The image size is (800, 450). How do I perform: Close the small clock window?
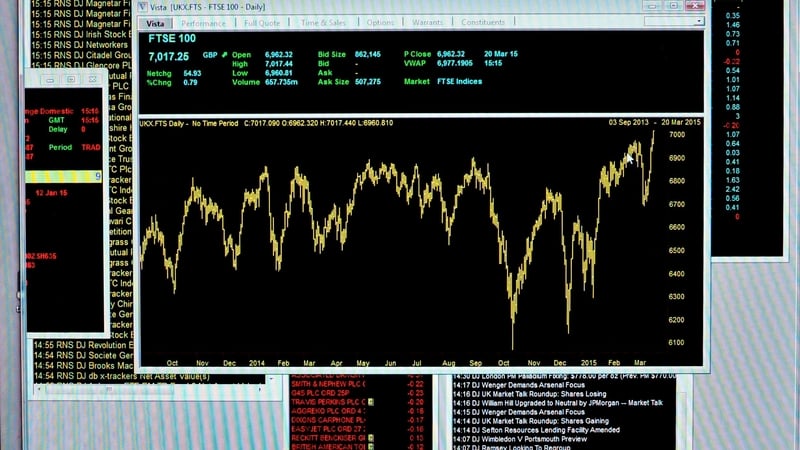pos(92,80)
